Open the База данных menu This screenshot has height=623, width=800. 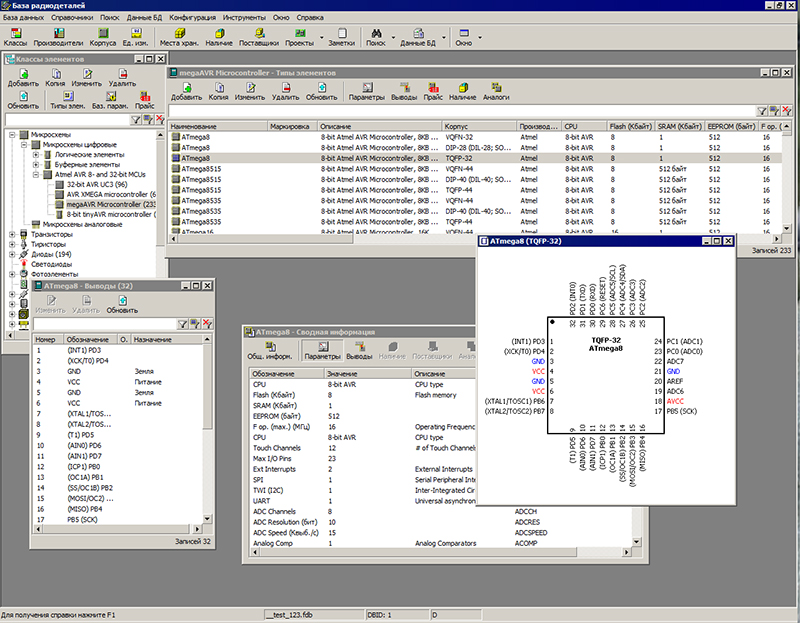[x=23, y=17]
